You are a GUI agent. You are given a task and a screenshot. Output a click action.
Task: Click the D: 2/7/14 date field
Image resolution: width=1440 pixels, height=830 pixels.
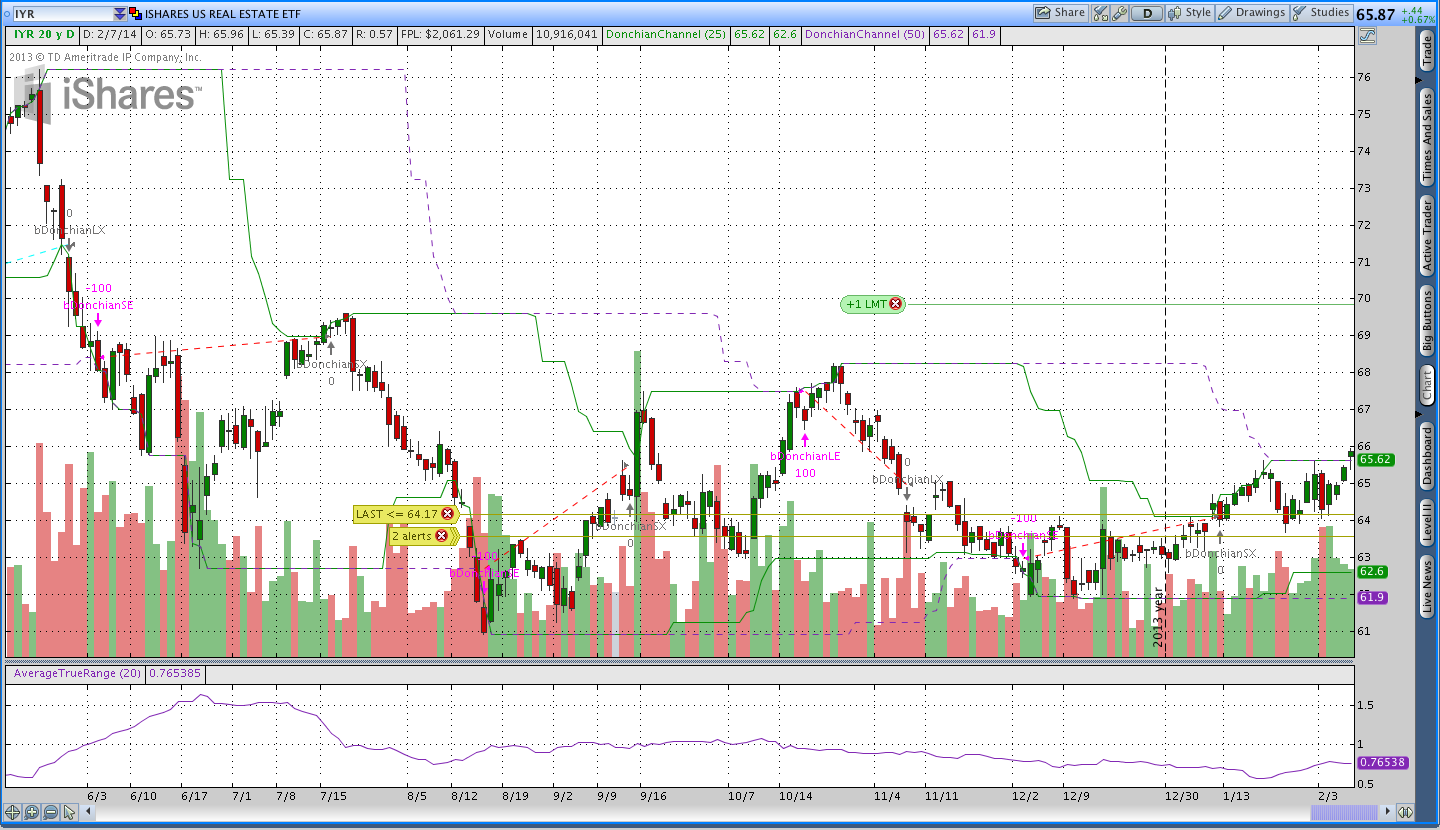pyautogui.click(x=109, y=35)
